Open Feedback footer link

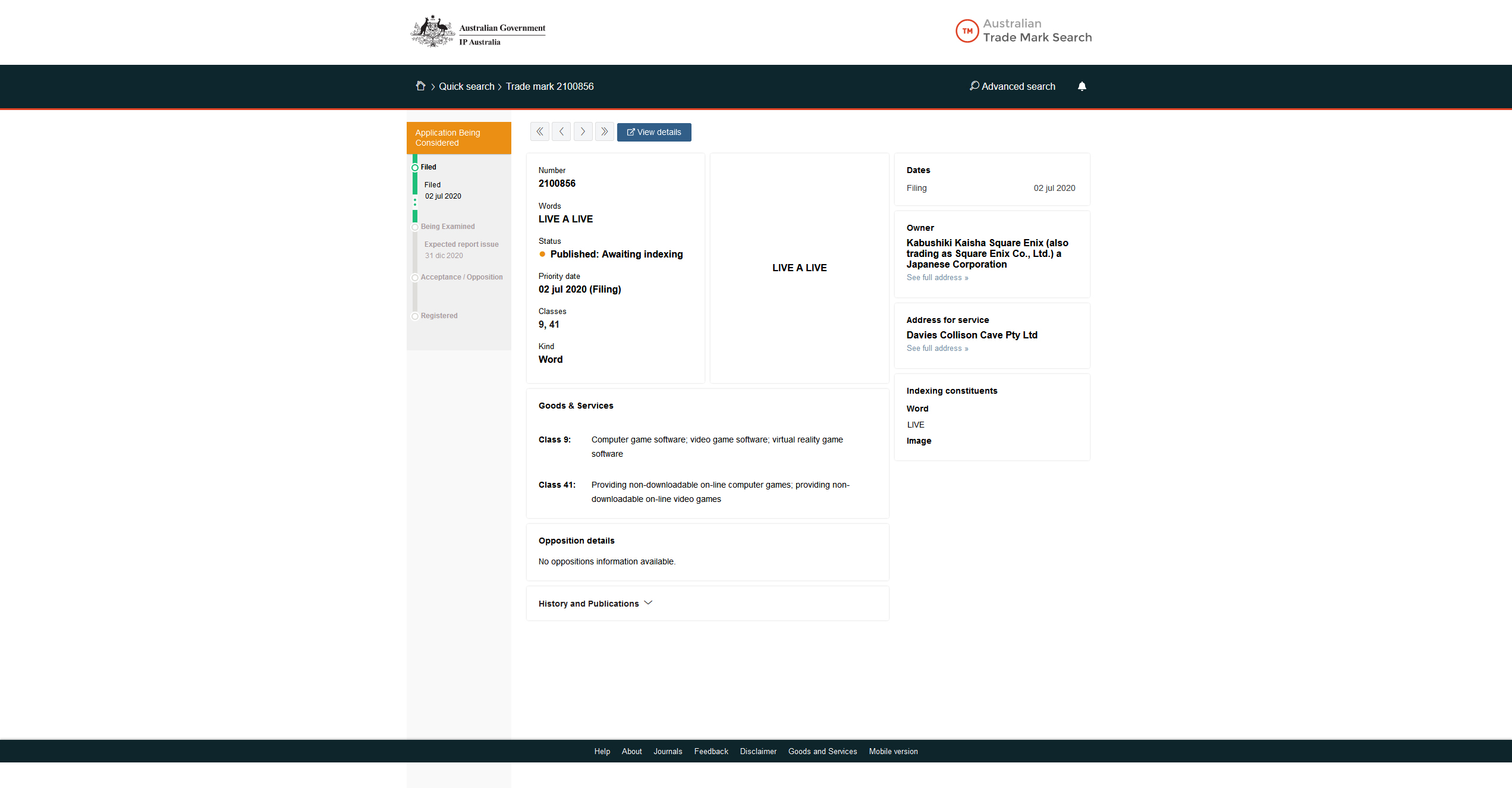(x=711, y=752)
